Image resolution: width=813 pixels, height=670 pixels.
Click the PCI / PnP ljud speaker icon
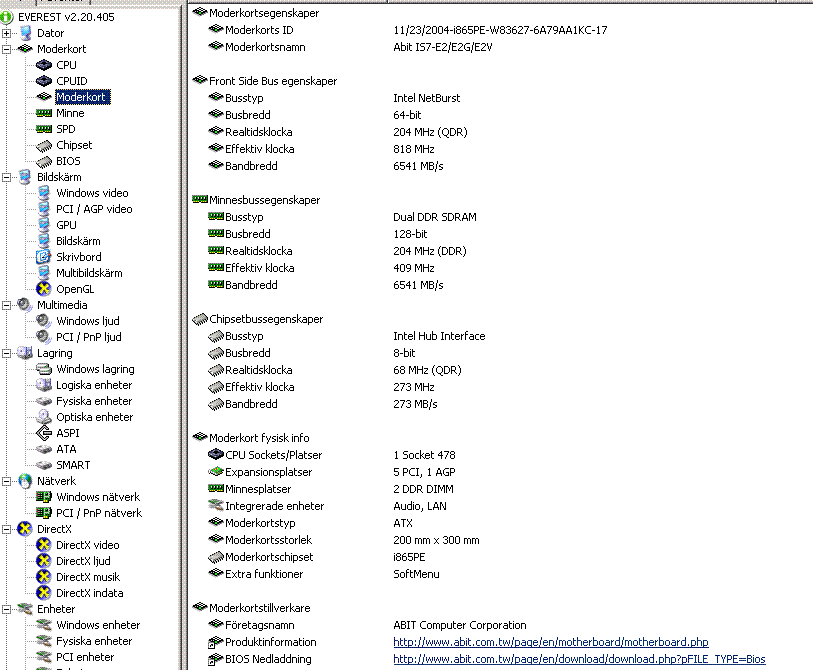[44, 337]
